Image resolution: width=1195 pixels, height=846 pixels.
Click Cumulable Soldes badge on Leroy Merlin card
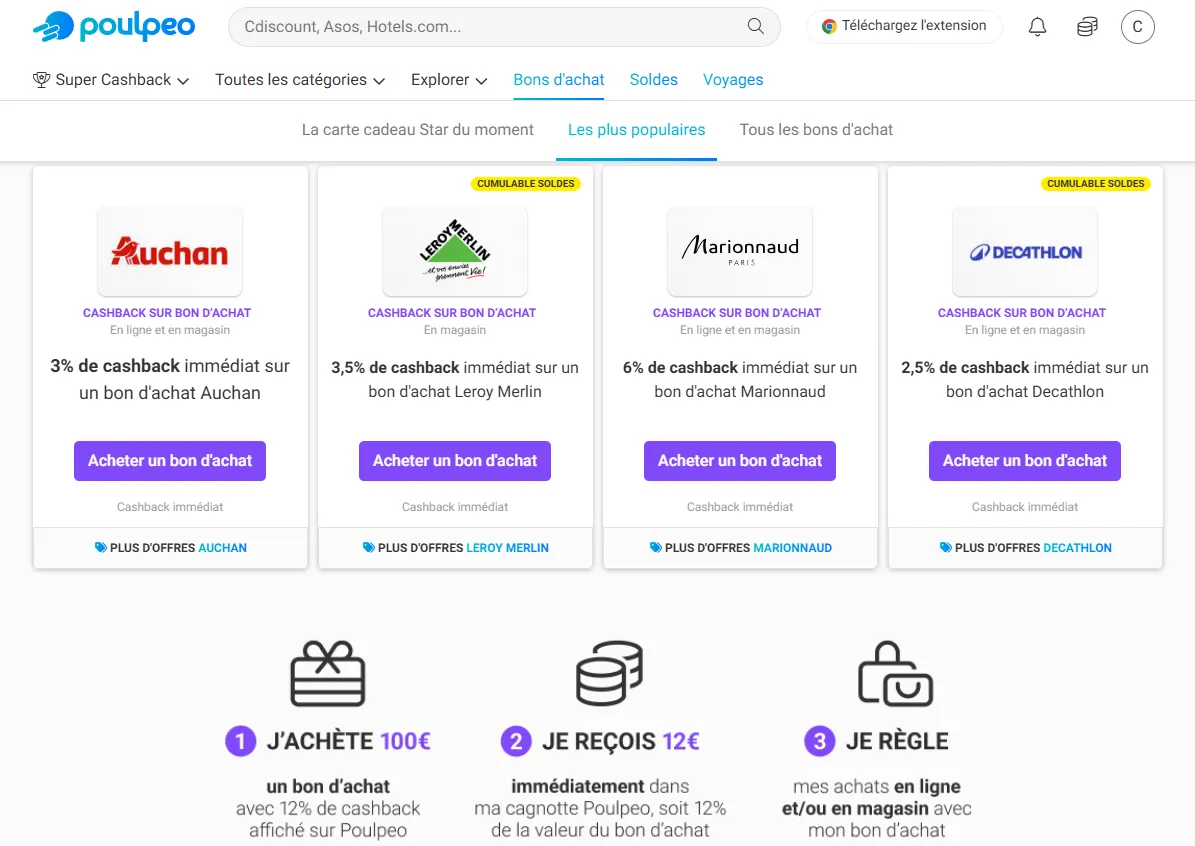(x=526, y=184)
